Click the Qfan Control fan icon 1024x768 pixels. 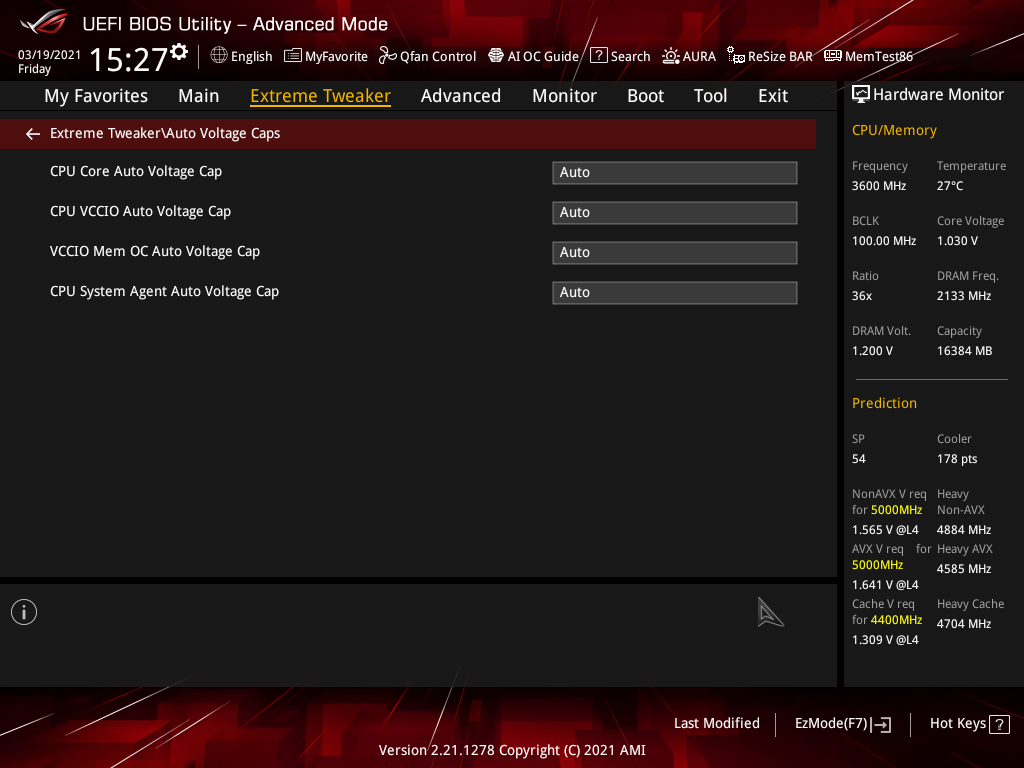click(x=387, y=56)
